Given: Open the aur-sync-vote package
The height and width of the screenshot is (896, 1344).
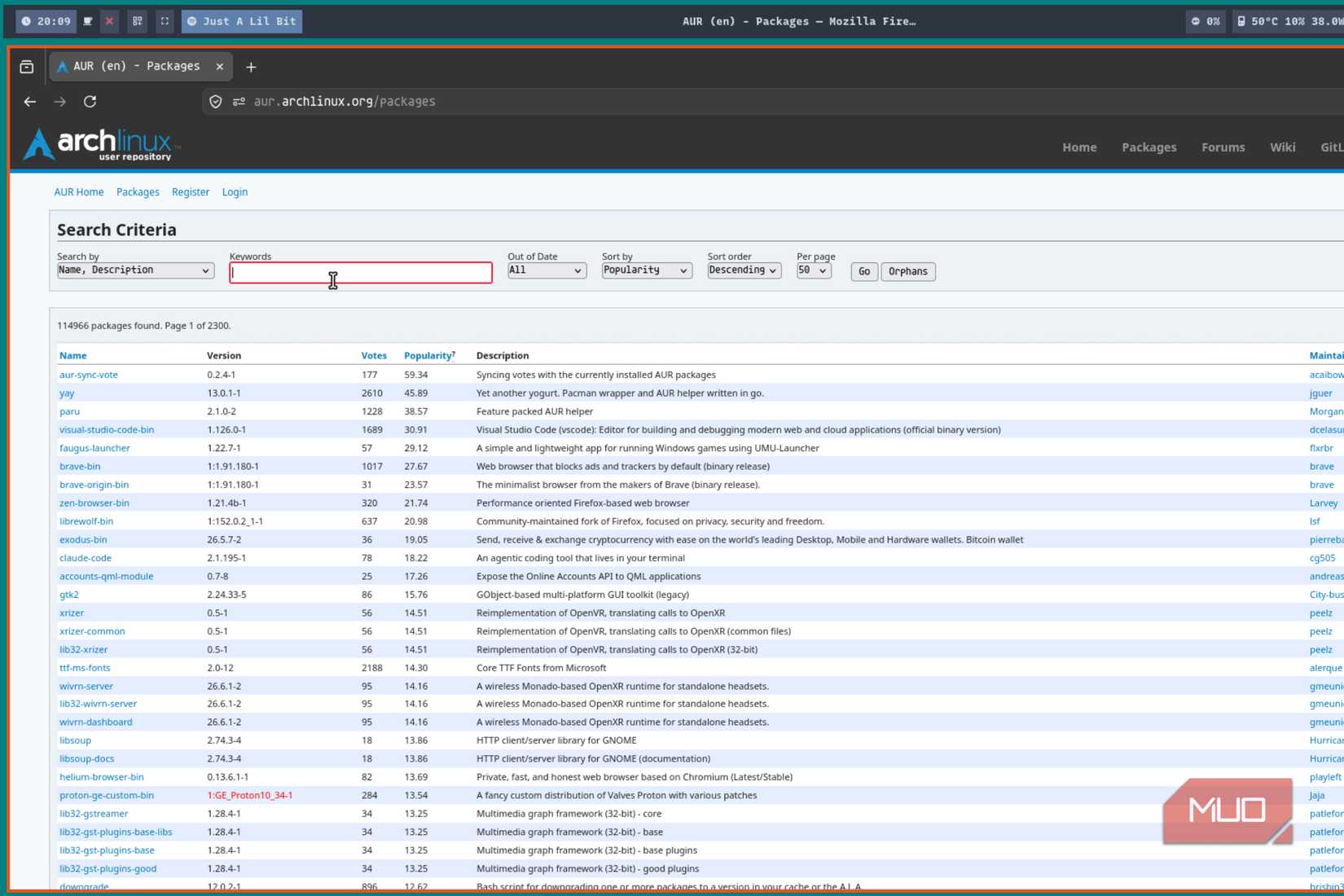Looking at the screenshot, I should (x=89, y=375).
